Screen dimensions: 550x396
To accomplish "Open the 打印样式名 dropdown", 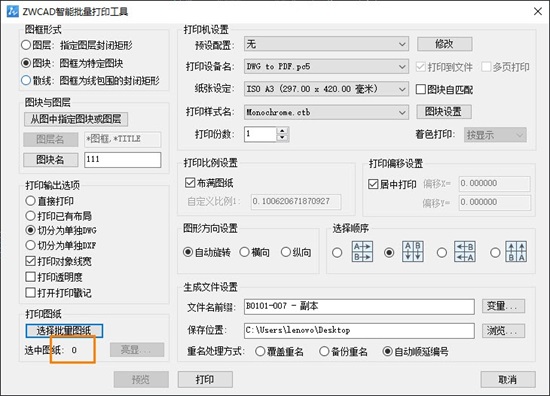I will (326, 112).
